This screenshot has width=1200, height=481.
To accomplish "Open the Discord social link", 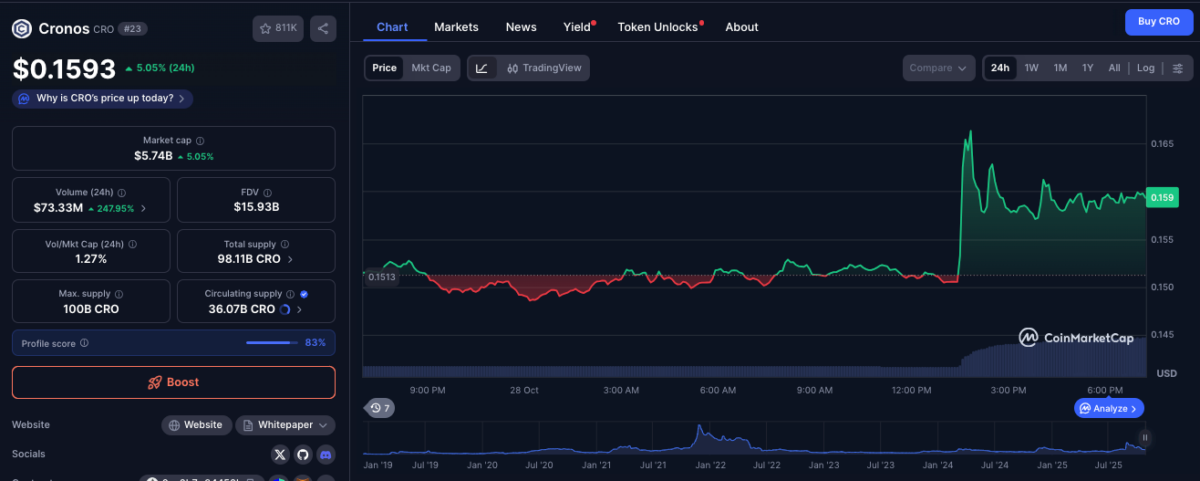I will (x=325, y=455).
